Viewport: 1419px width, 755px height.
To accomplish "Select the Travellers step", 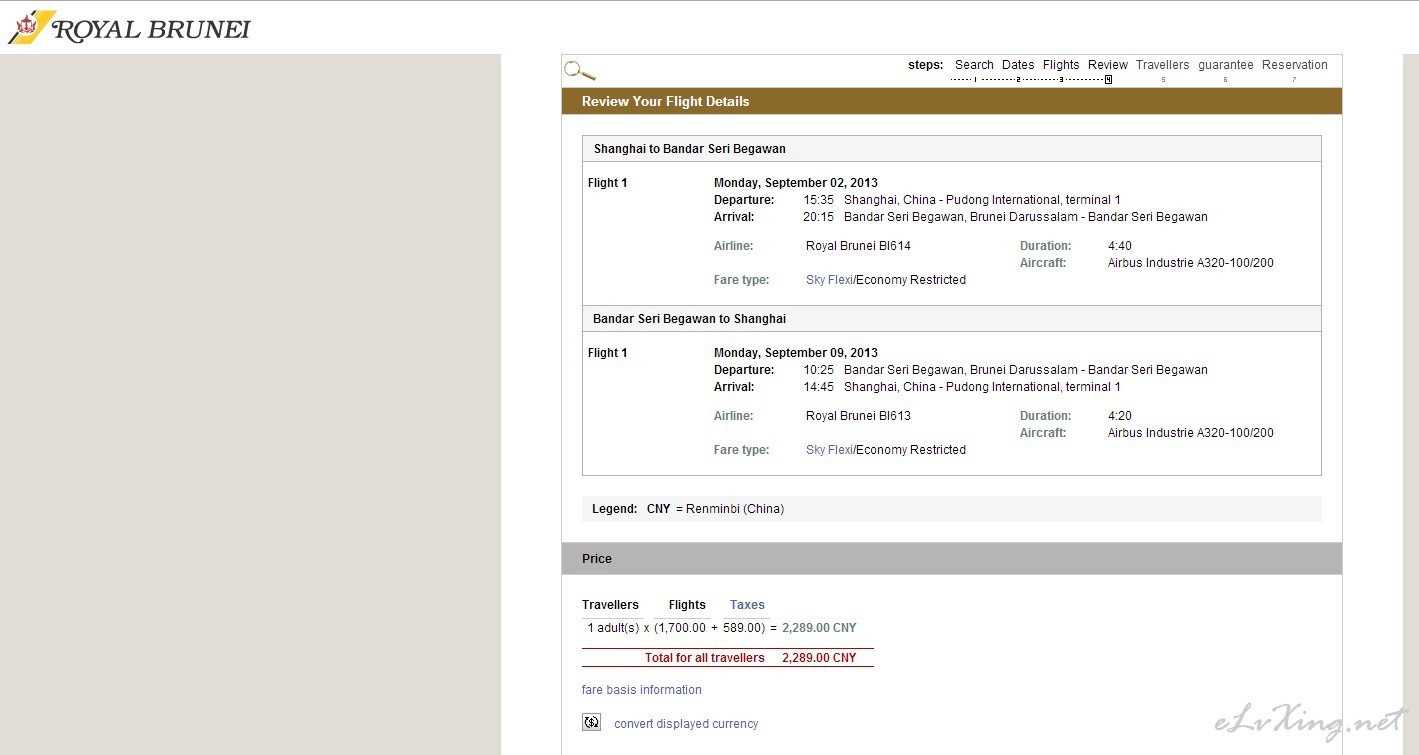I will [x=1162, y=65].
